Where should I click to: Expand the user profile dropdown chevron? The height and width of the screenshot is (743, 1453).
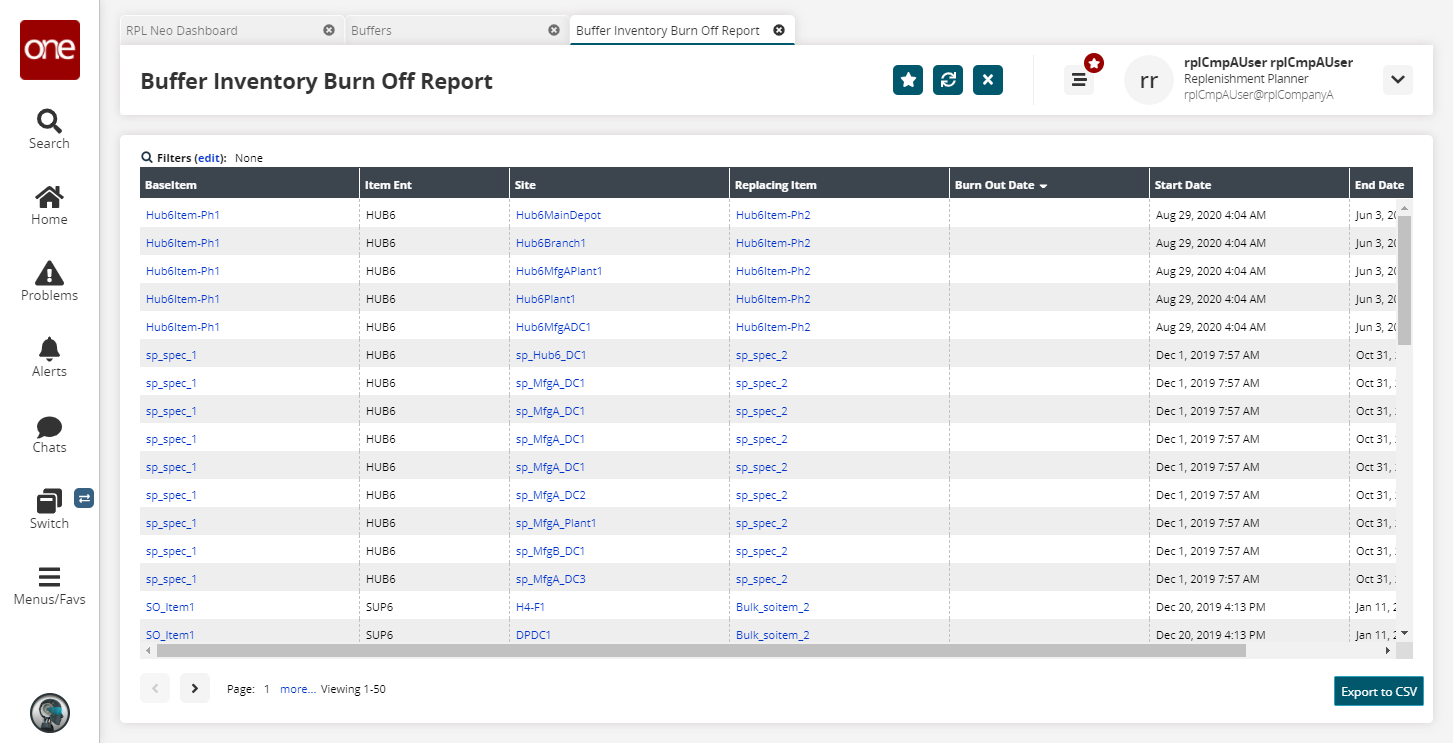[1397, 80]
